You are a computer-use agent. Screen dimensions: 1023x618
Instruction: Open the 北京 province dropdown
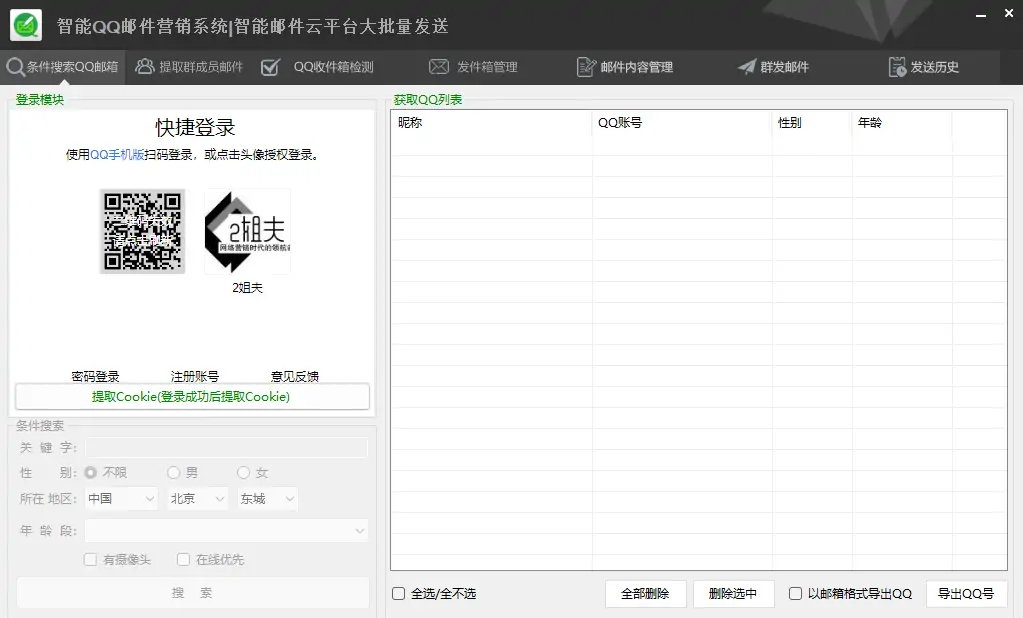[x=198, y=499]
